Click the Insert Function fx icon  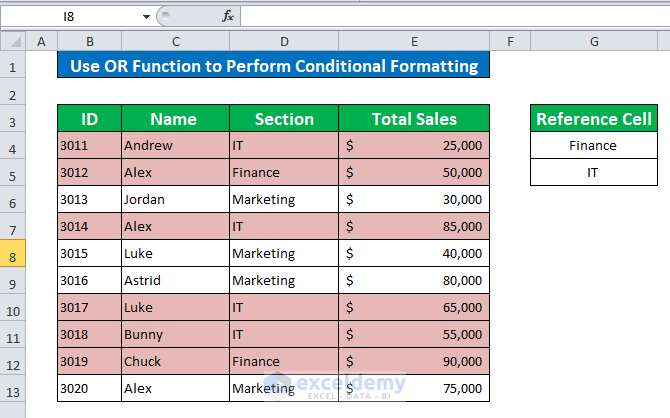228,16
